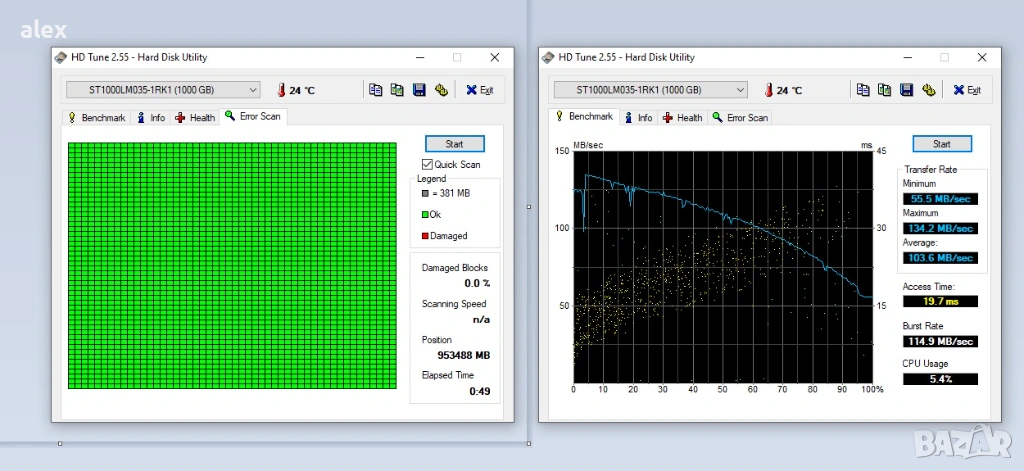
Task: Save screenshot via floppy icon in right window
Action: click(x=906, y=90)
